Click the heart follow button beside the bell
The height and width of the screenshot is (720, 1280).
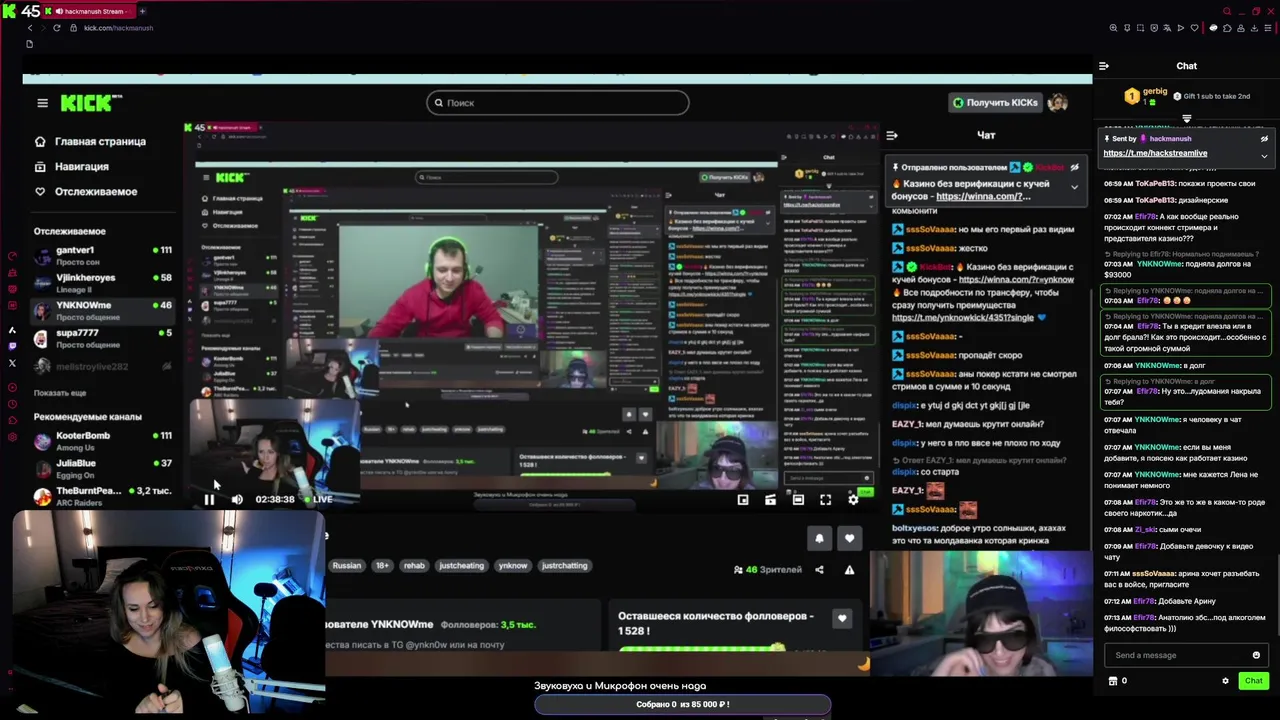point(849,538)
